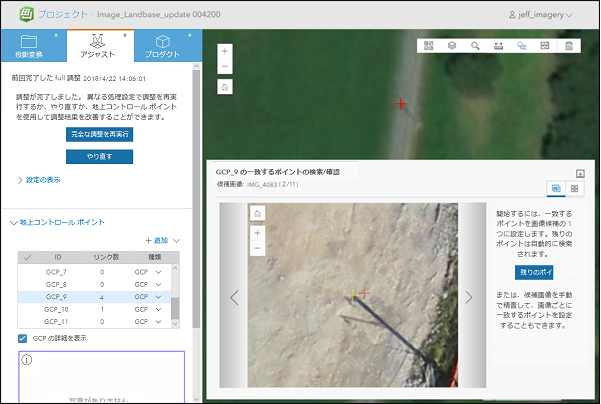The width and height of the screenshot is (601, 404).
Task: Click the 種類 column header
Action: (155, 258)
